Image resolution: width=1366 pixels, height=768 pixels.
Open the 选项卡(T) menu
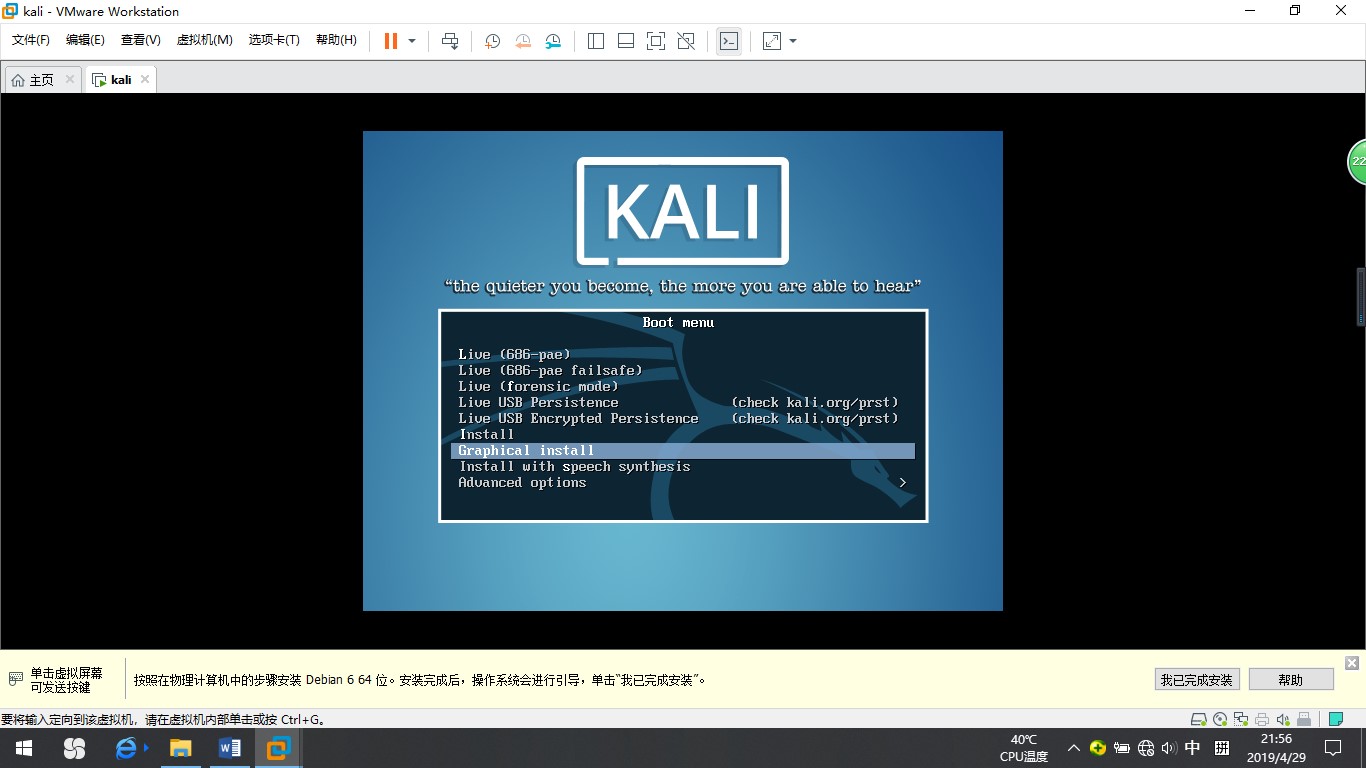[x=274, y=40]
